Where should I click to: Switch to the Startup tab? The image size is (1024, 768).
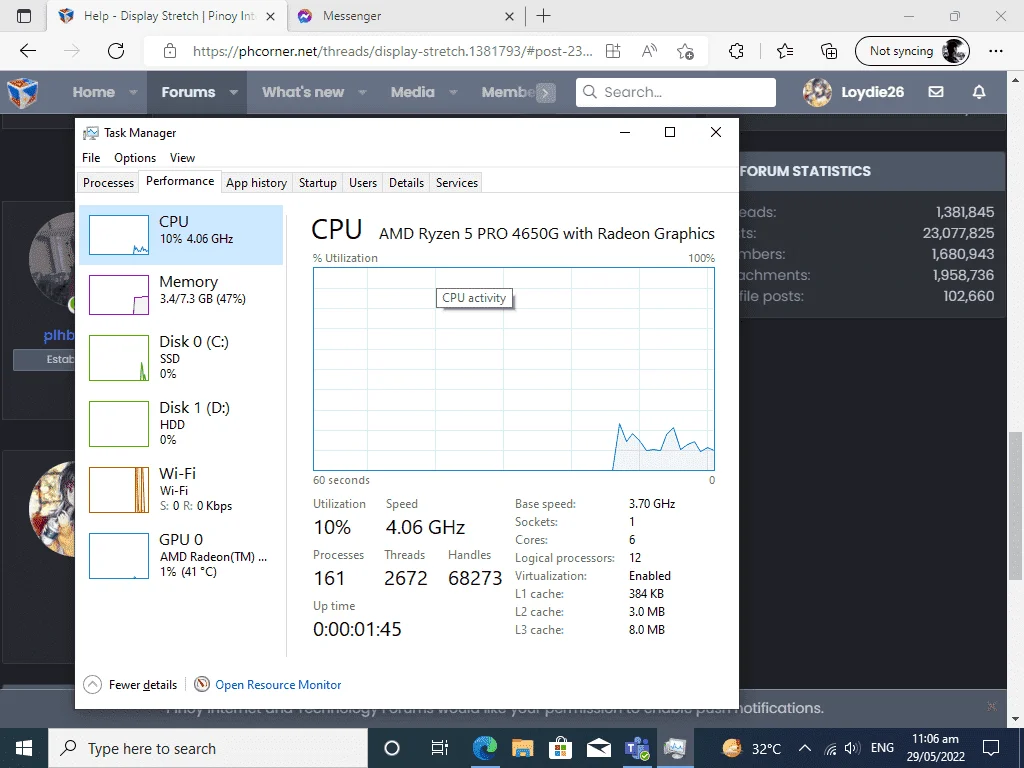coord(317,183)
